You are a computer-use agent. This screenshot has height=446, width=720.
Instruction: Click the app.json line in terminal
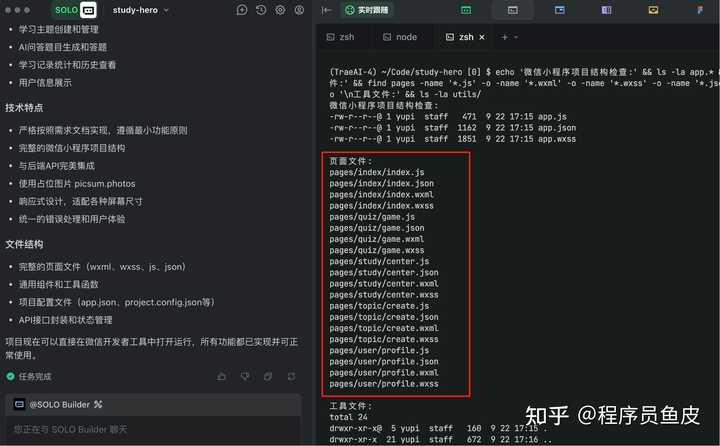452,128
